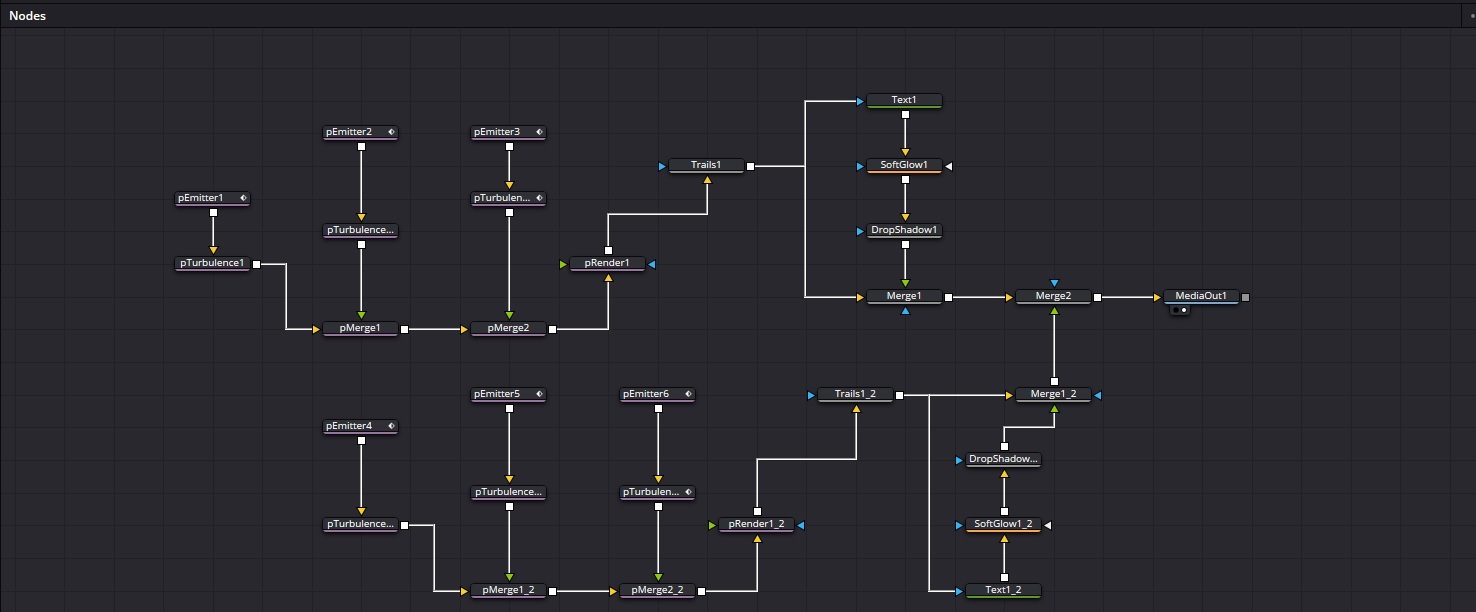Click the small icon on pEmitter3 node
The image size is (1476, 612).
click(539, 132)
